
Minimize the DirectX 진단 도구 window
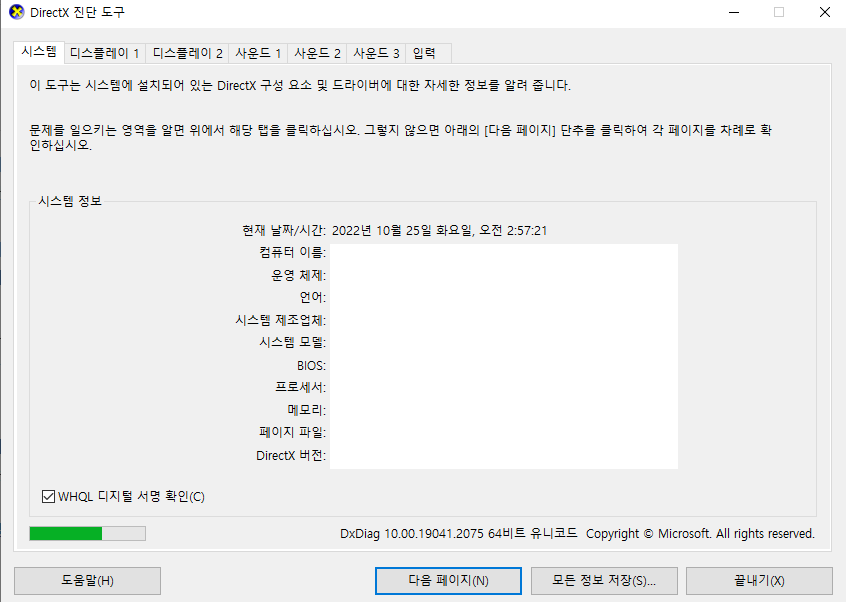pos(734,12)
